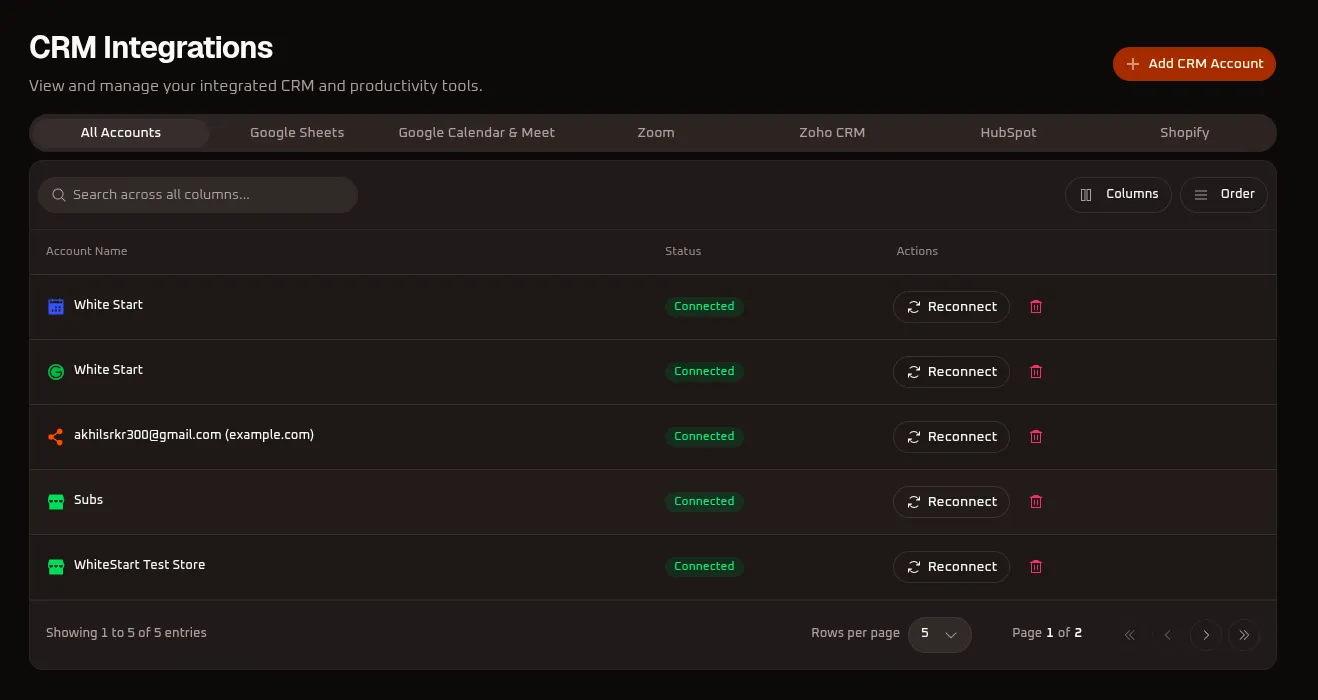Reconnect the calendar White Start account
The height and width of the screenshot is (700, 1318).
pos(951,307)
